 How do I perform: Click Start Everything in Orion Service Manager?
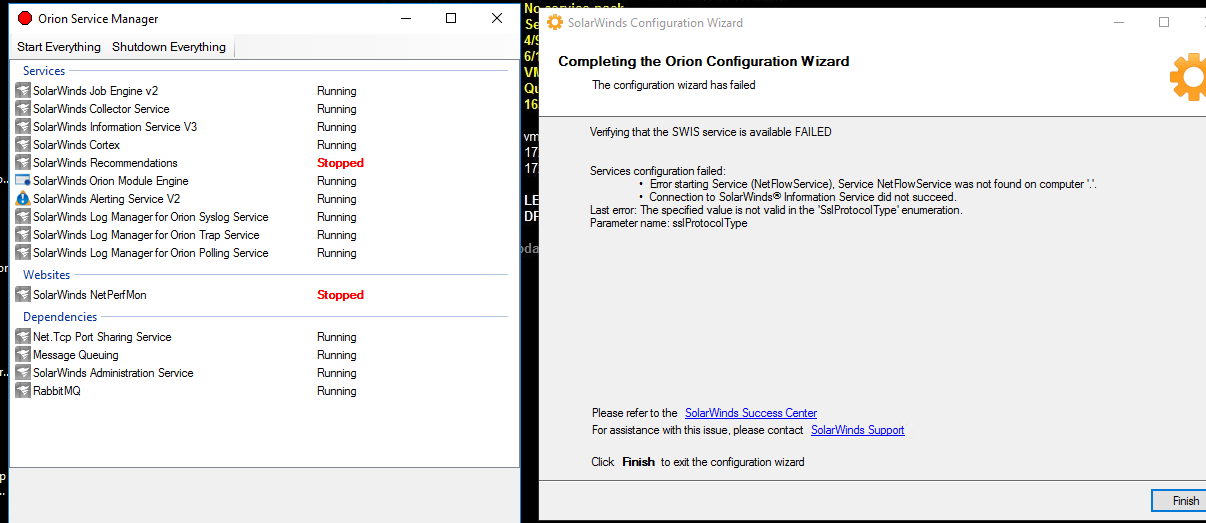pos(59,47)
